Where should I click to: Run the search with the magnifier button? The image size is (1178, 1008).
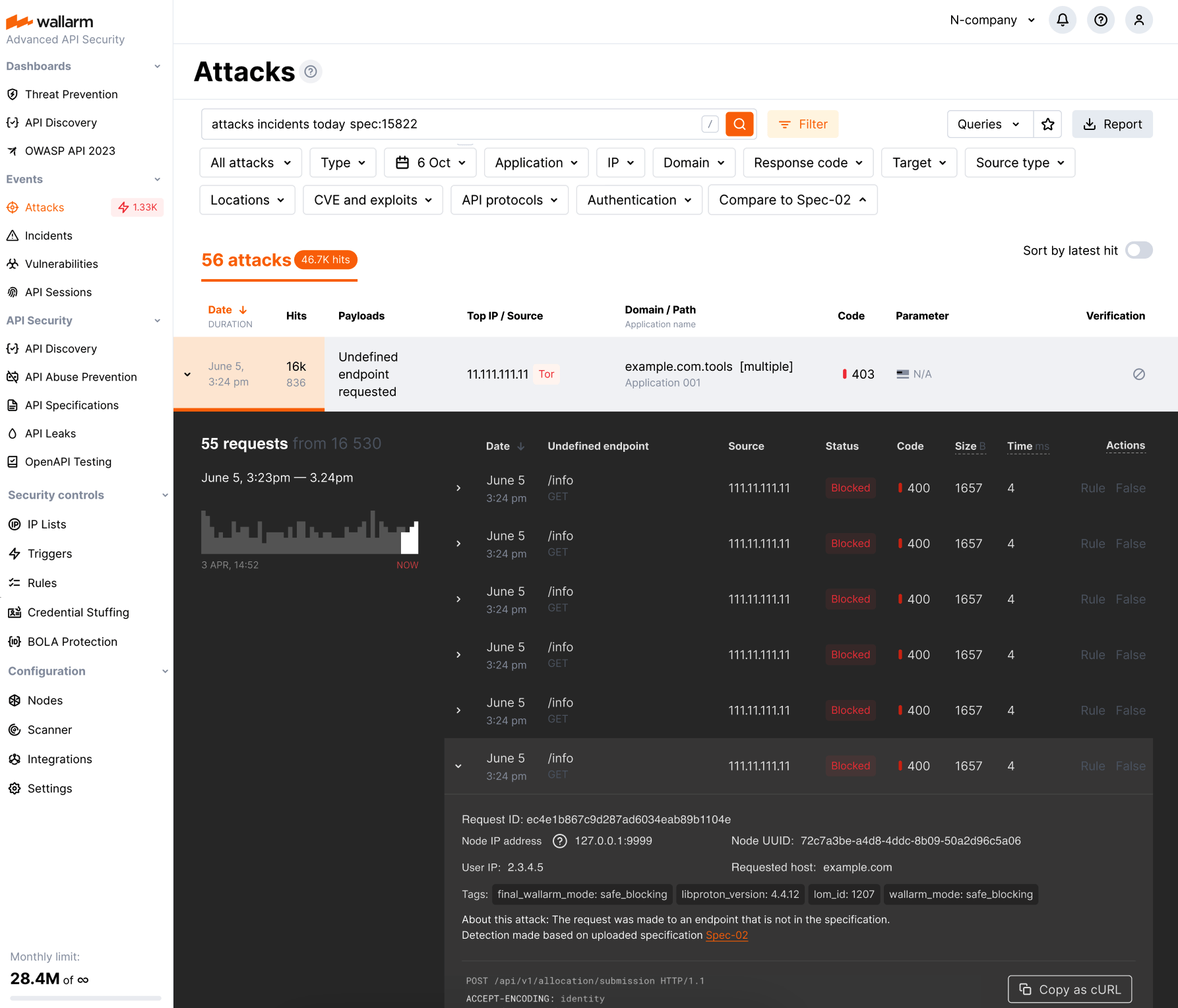[739, 124]
